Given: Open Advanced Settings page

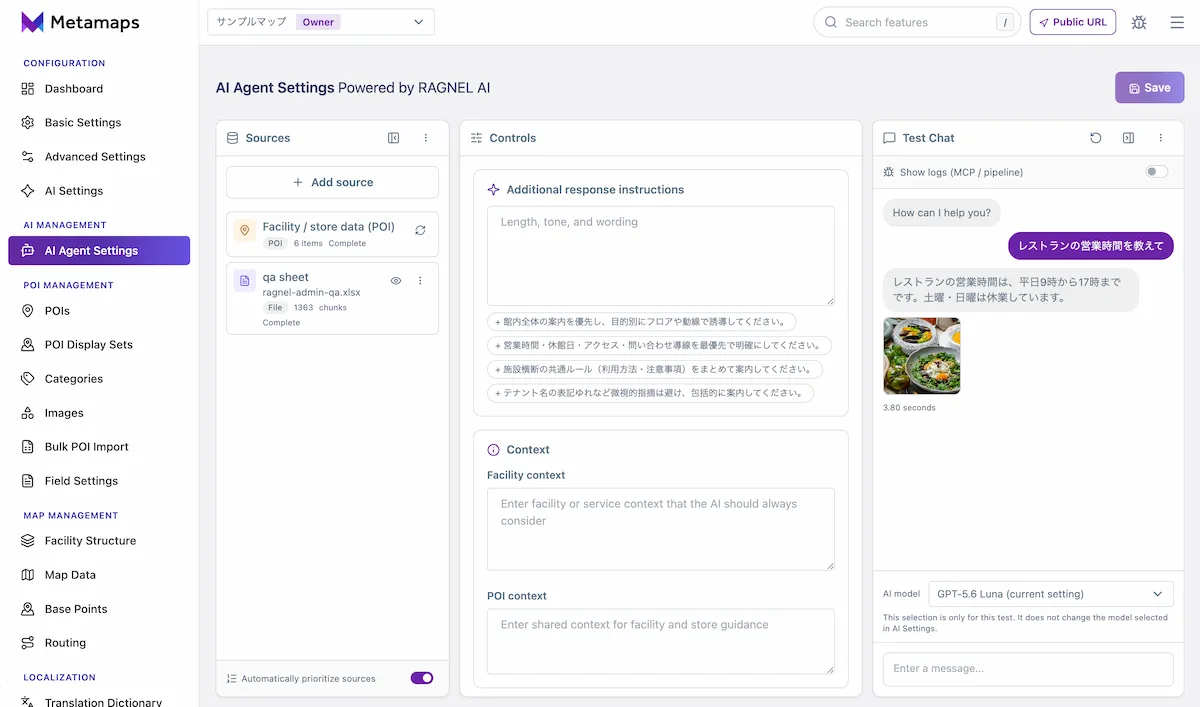Looking at the screenshot, I should point(99,157).
